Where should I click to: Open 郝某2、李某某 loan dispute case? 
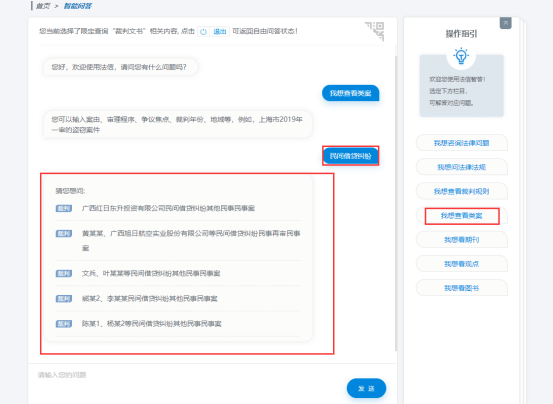click(150, 299)
